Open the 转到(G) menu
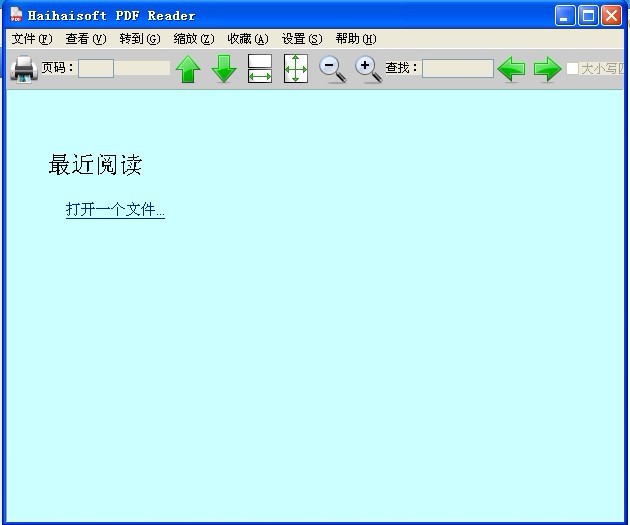 coord(140,39)
